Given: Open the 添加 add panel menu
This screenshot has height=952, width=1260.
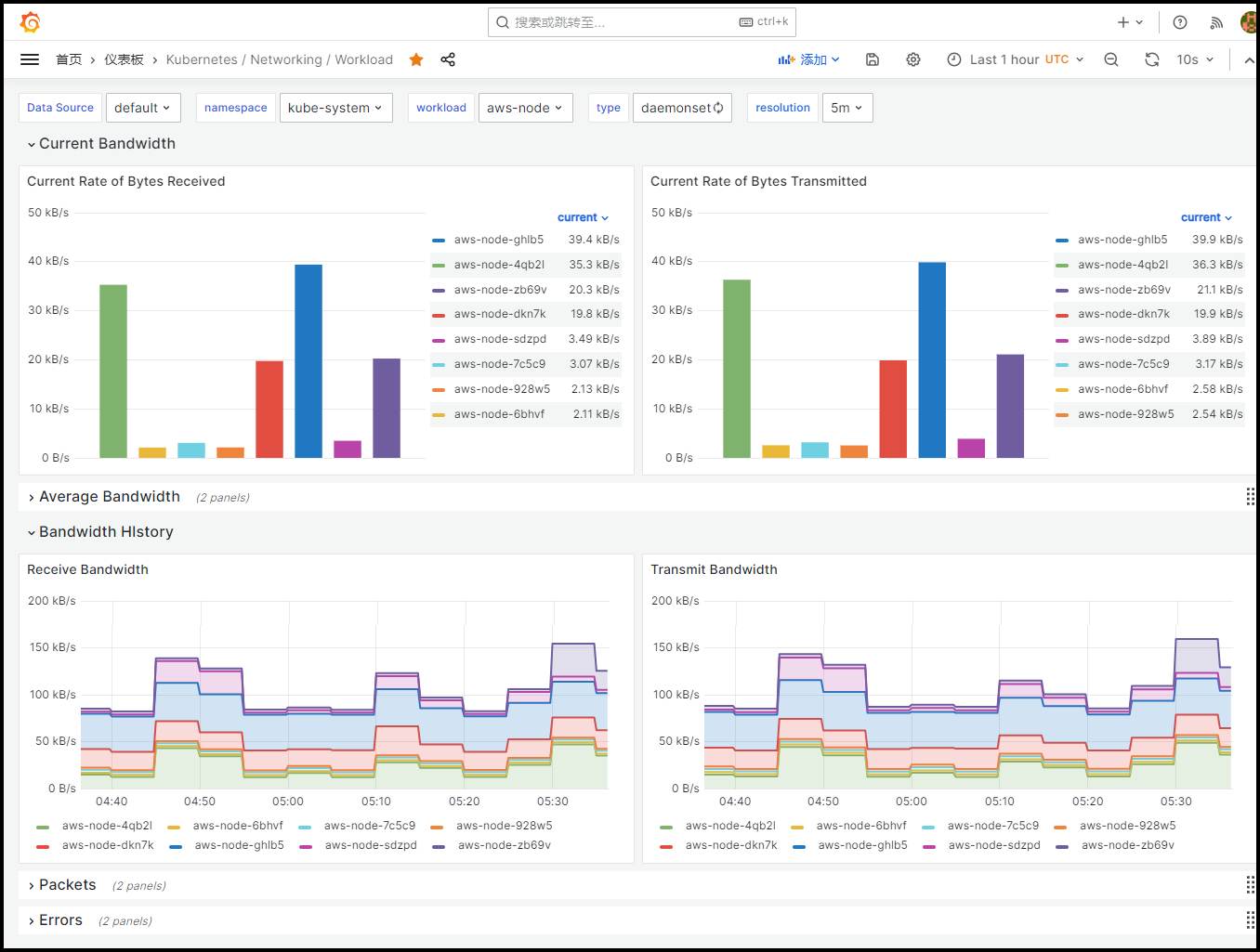Looking at the screenshot, I should click(809, 59).
